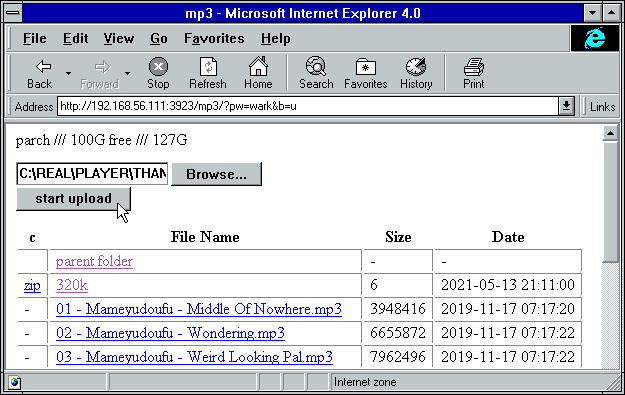Expand the Back history dropdown arrow
Screen dimensions: 625x395
pyautogui.click(x=69, y=73)
